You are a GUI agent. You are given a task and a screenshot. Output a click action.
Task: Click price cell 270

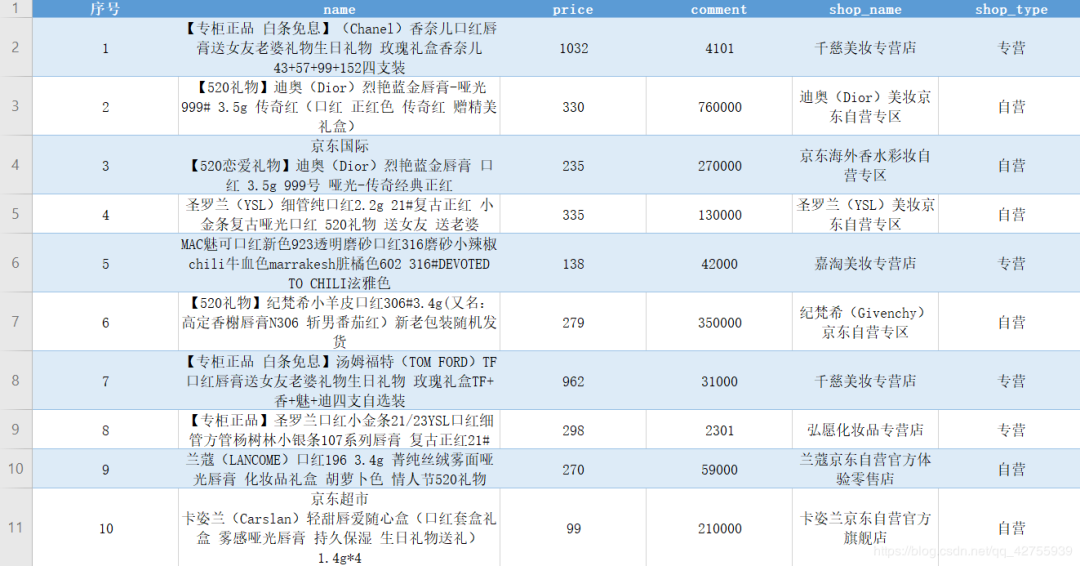pyautogui.click(x=573, y=469)
